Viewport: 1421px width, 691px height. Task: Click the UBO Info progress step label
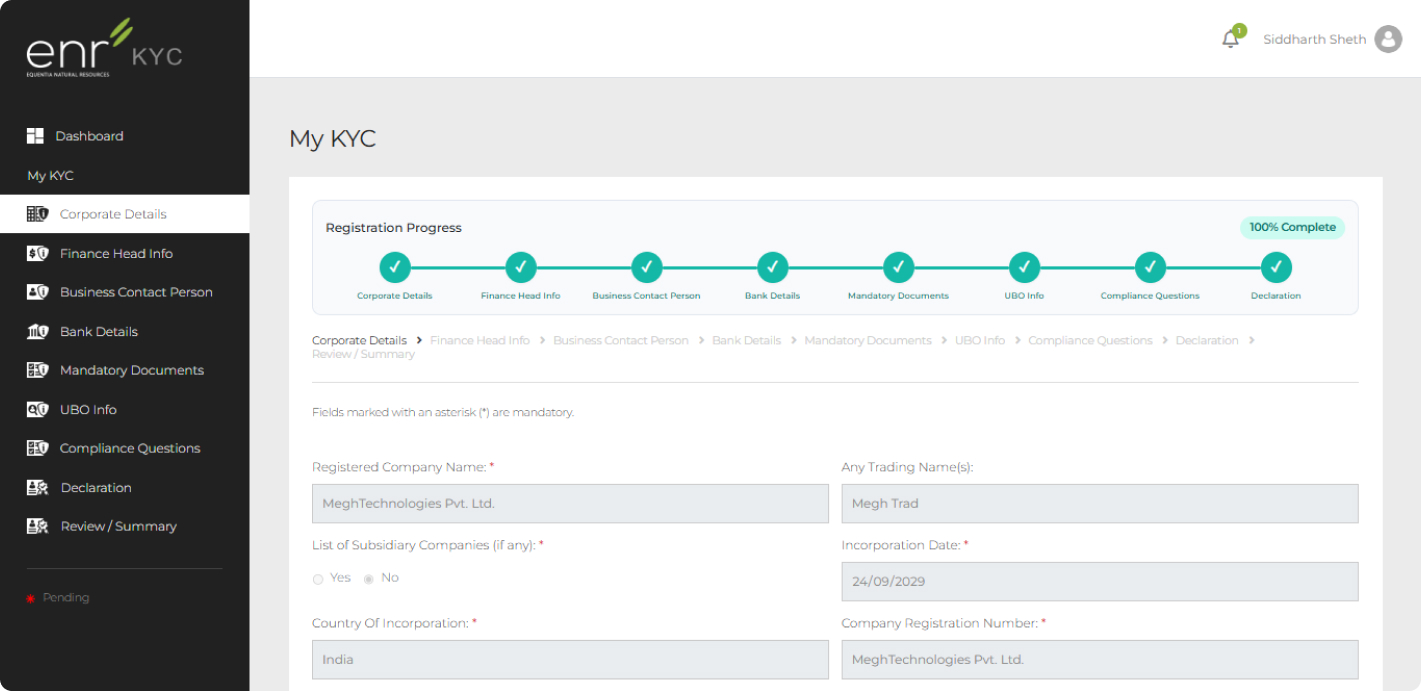click(1024, 296)
